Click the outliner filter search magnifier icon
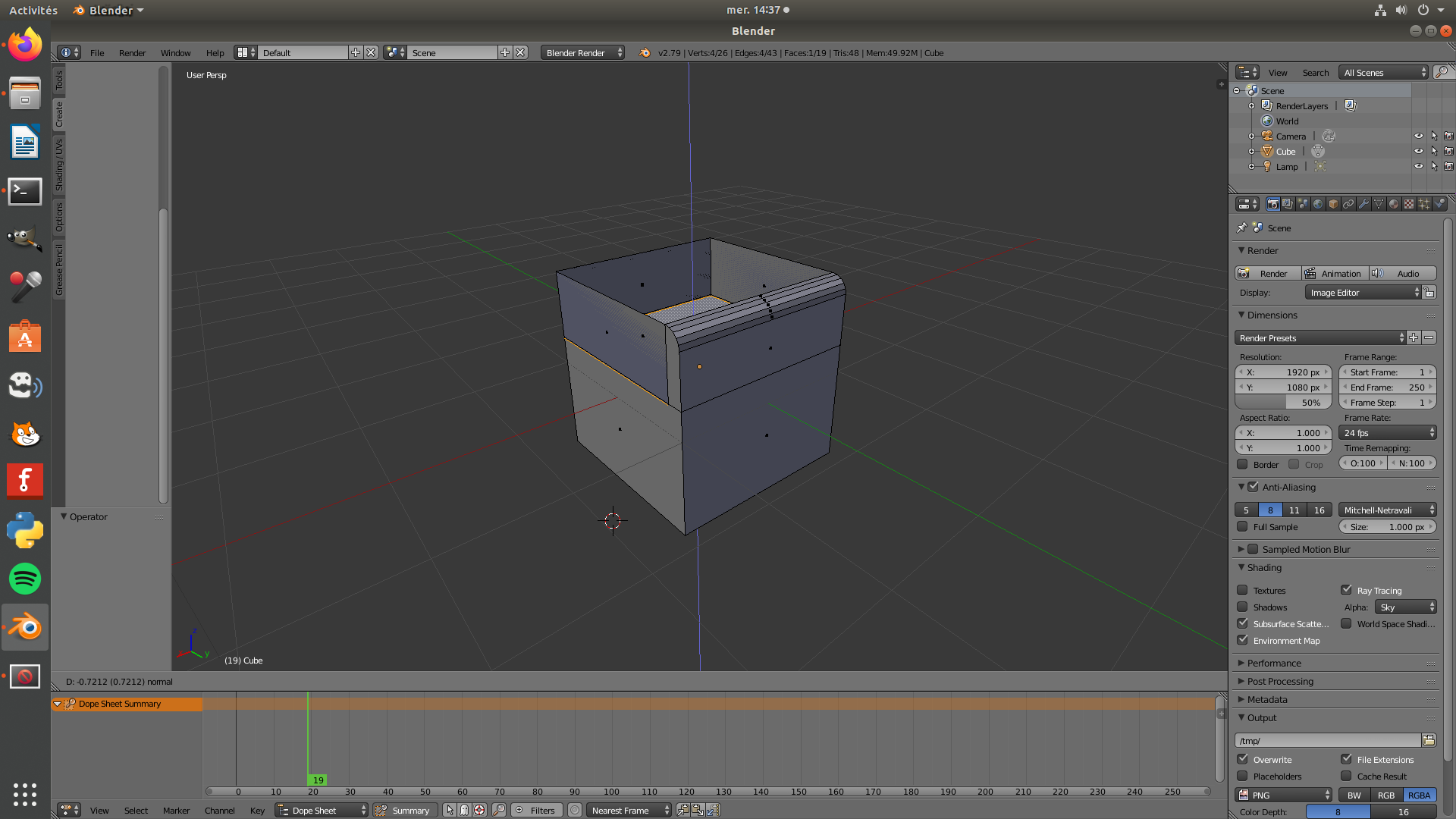Screen dimensions: 1456x819 (1442, 72)
